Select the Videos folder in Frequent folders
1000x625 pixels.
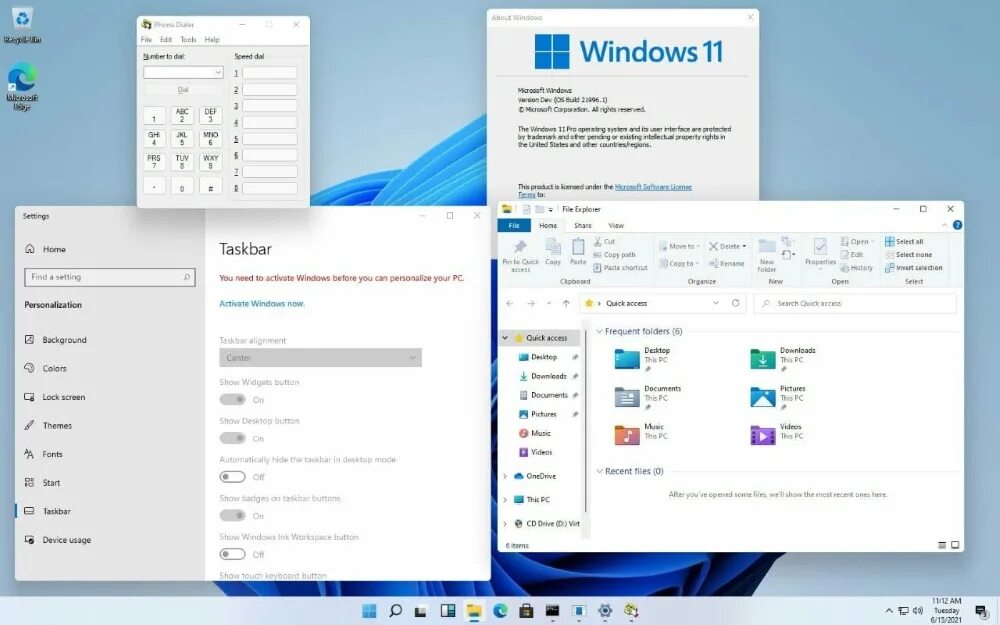[x=776, y=436]
